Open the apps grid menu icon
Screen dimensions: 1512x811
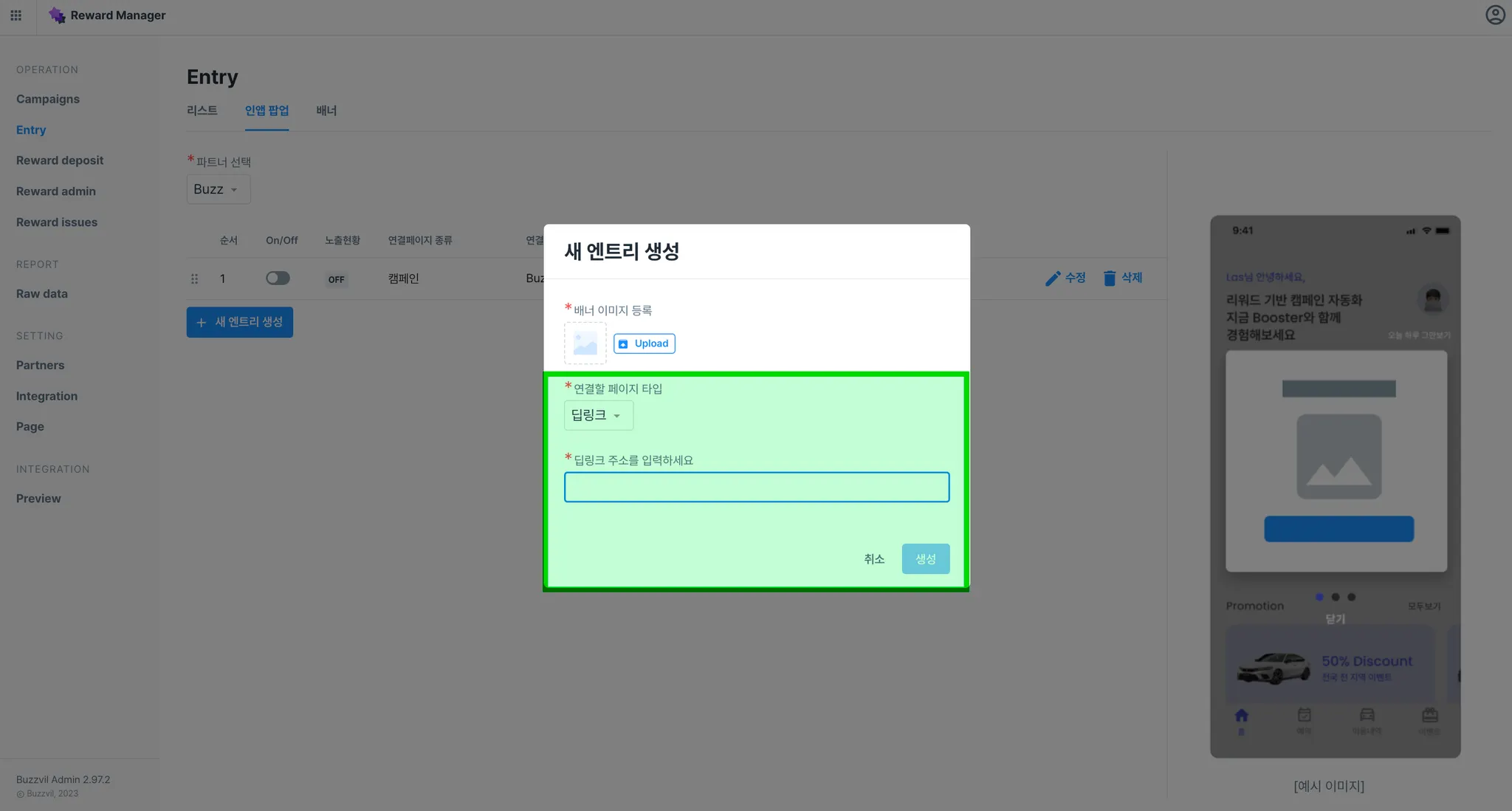tap(16, 16)
